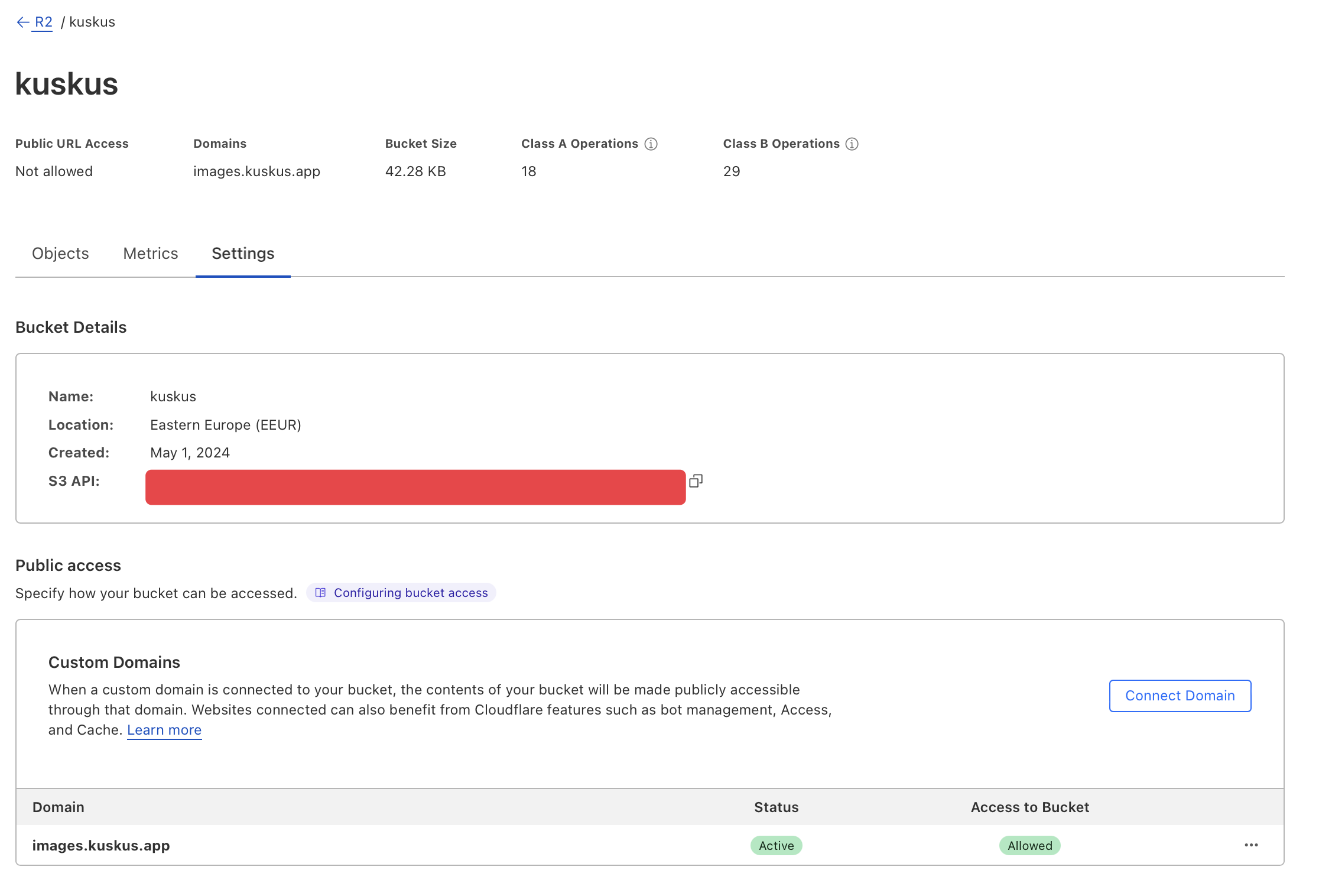Switch to the Objects tab
1332x896 pixels.
coord(60,254)
